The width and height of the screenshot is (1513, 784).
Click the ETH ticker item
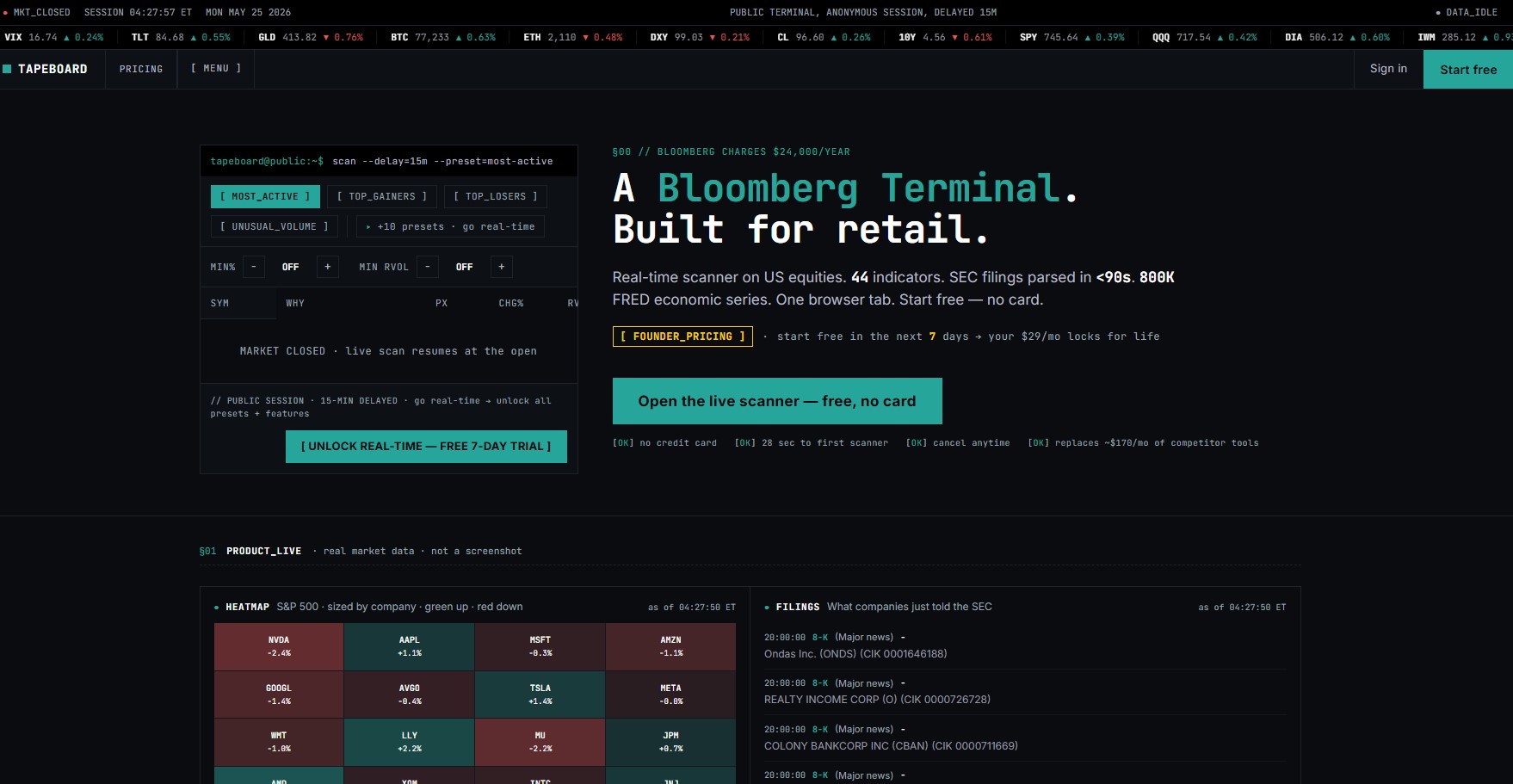tap(573, 37)
